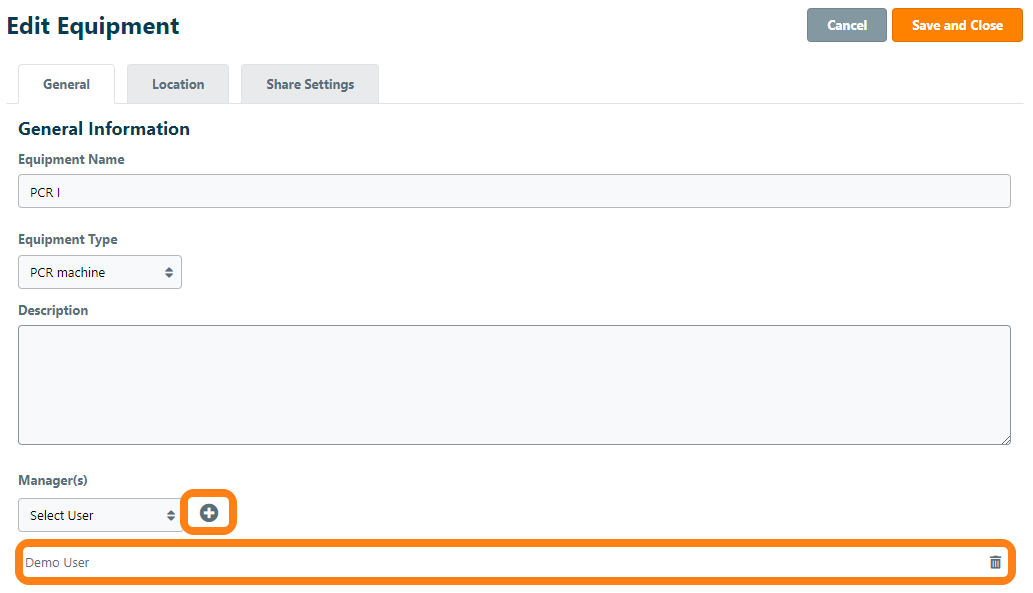Click inside the Description text area

click(514, 384)
